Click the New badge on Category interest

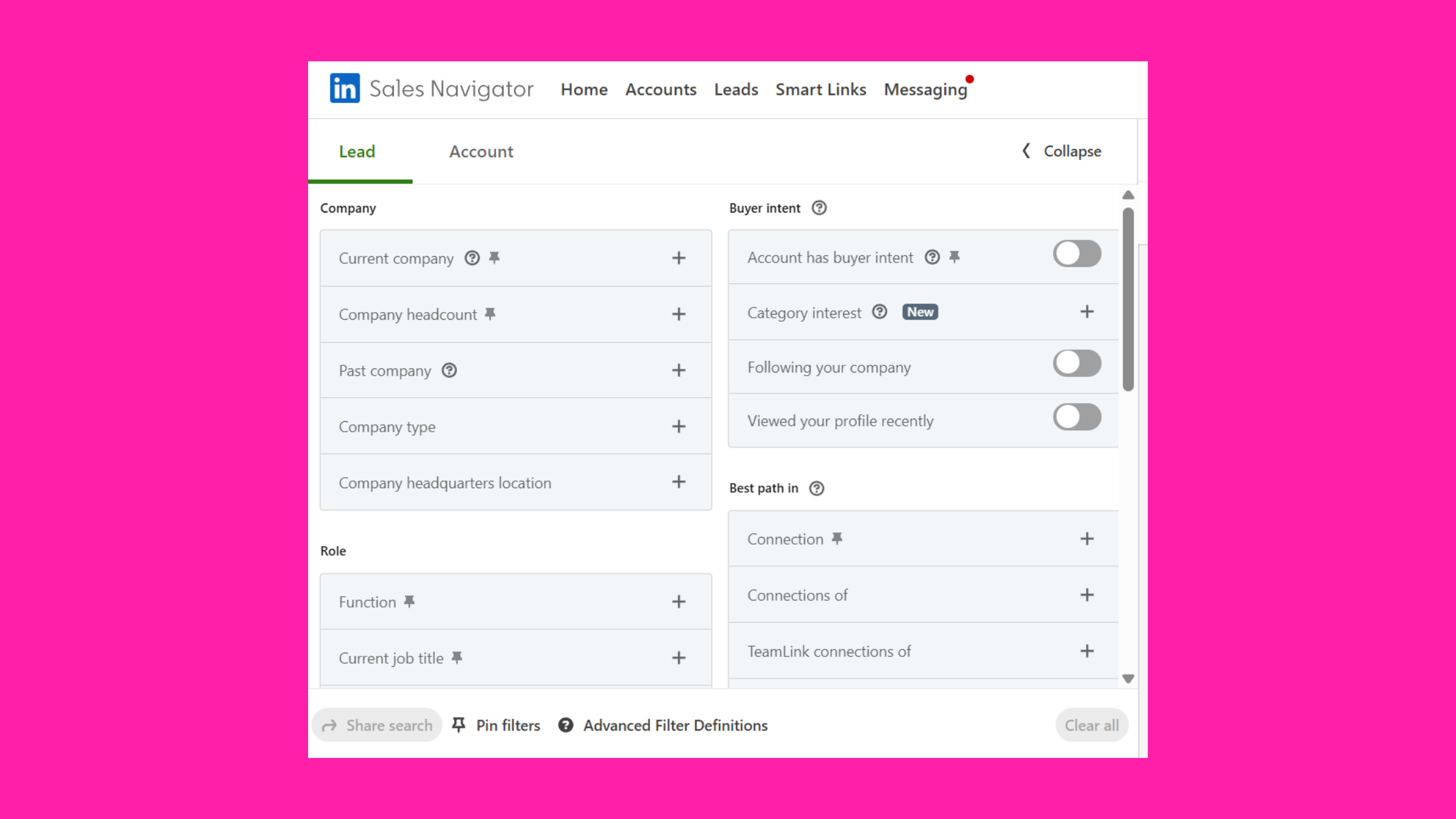click(x=920, y=312)
